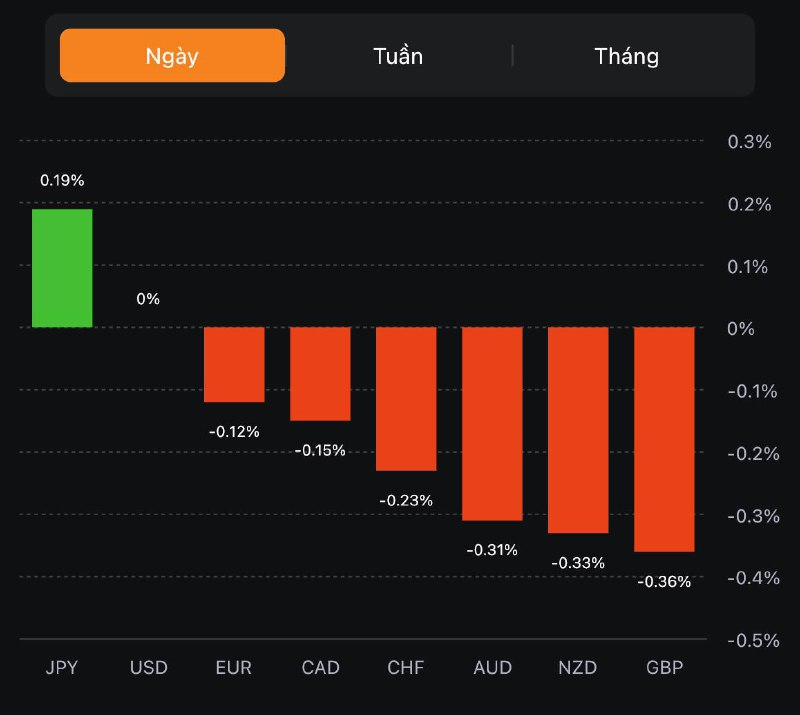The image size is (800, 715).
Task: Select the -0.36% value label
Action: 664,581
